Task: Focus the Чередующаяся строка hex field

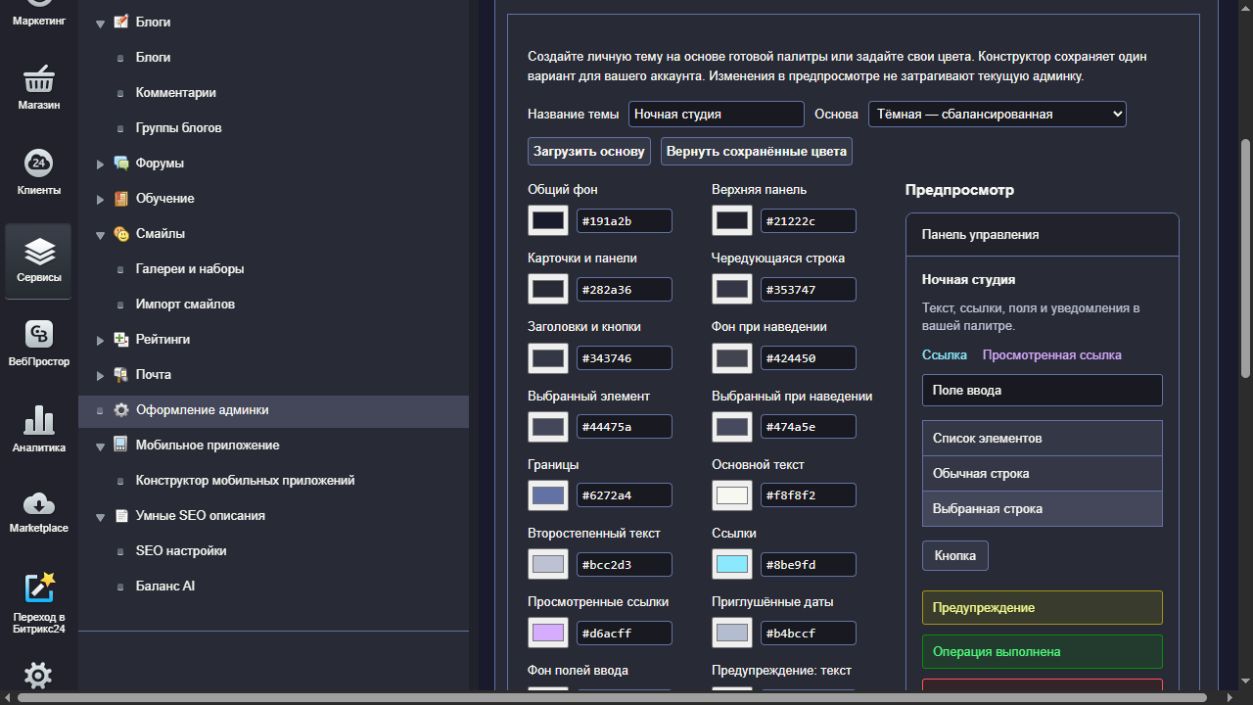Action: tap(808, 290)
